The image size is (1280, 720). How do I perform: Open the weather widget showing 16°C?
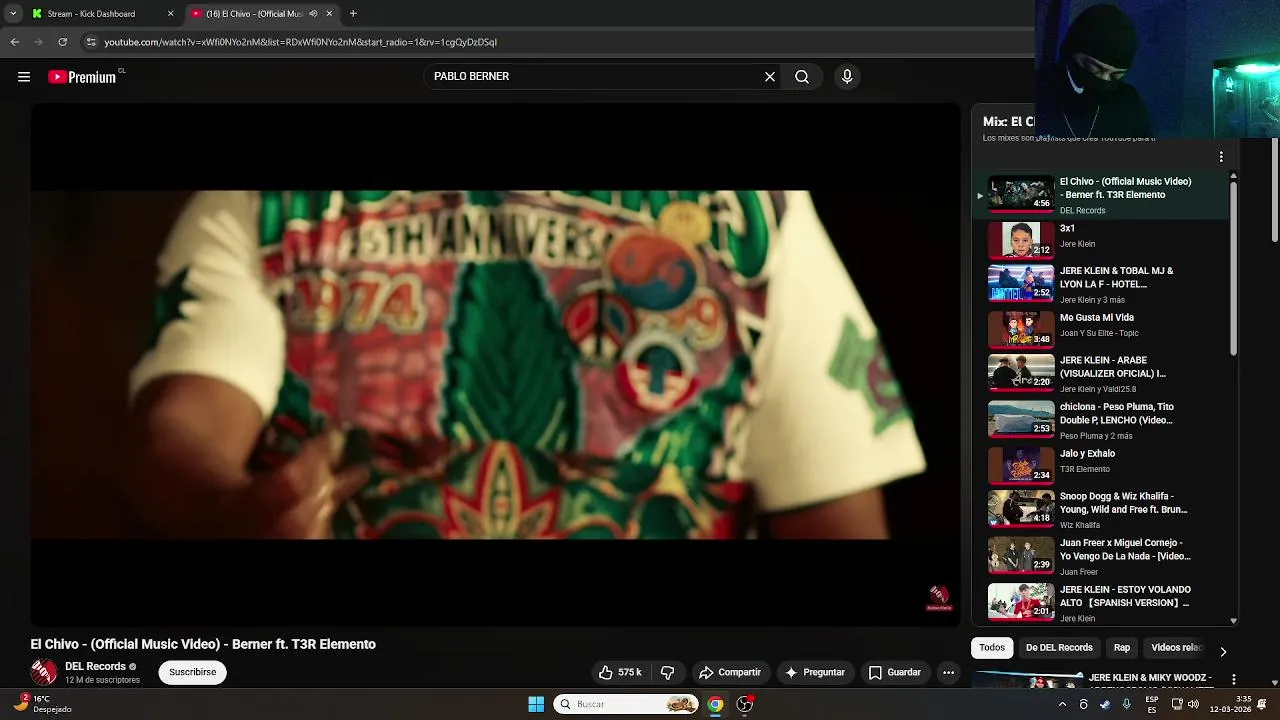coord(42,704)
